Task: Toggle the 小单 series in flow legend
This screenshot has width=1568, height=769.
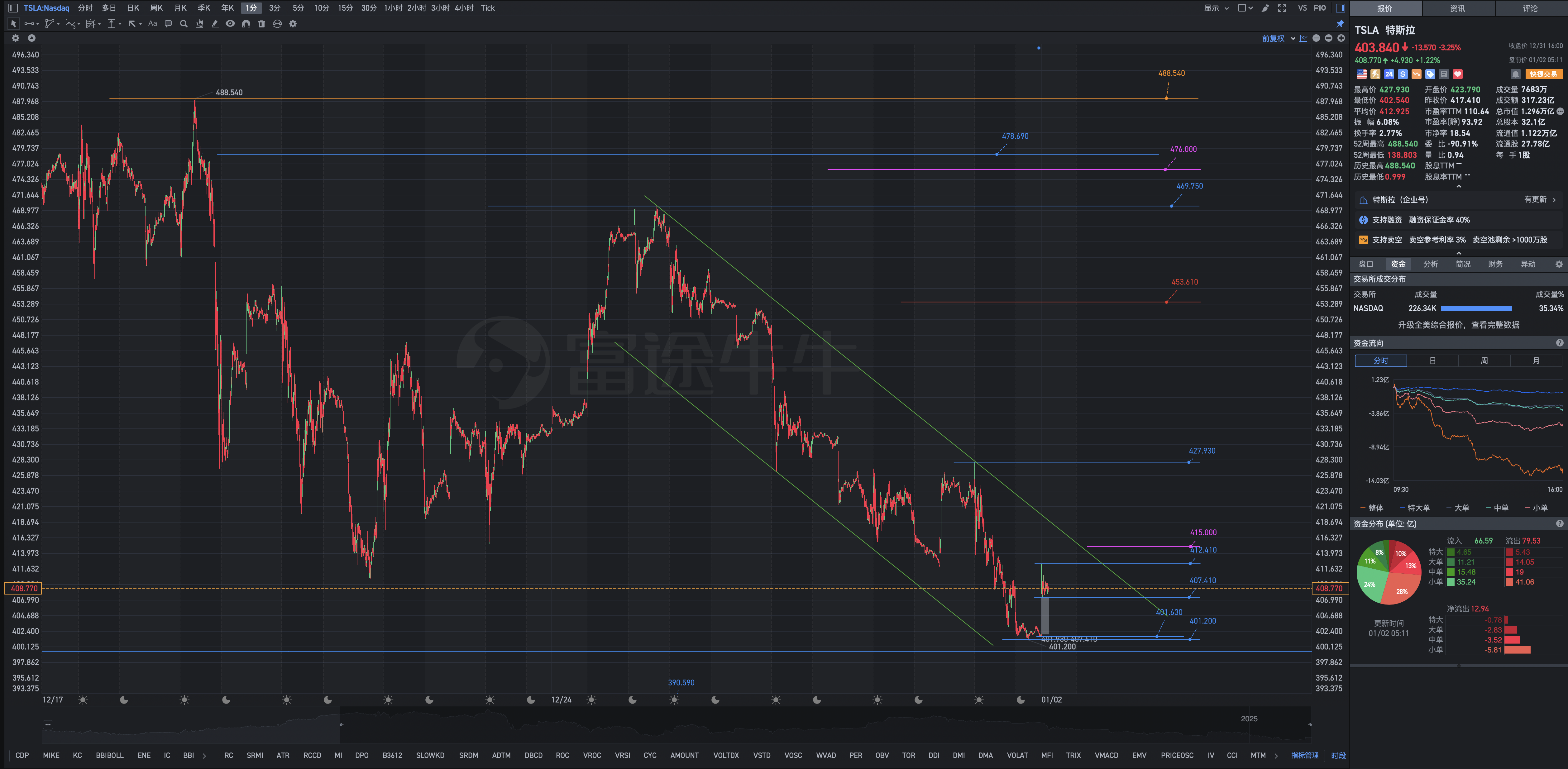Action: click(1536, 508)
